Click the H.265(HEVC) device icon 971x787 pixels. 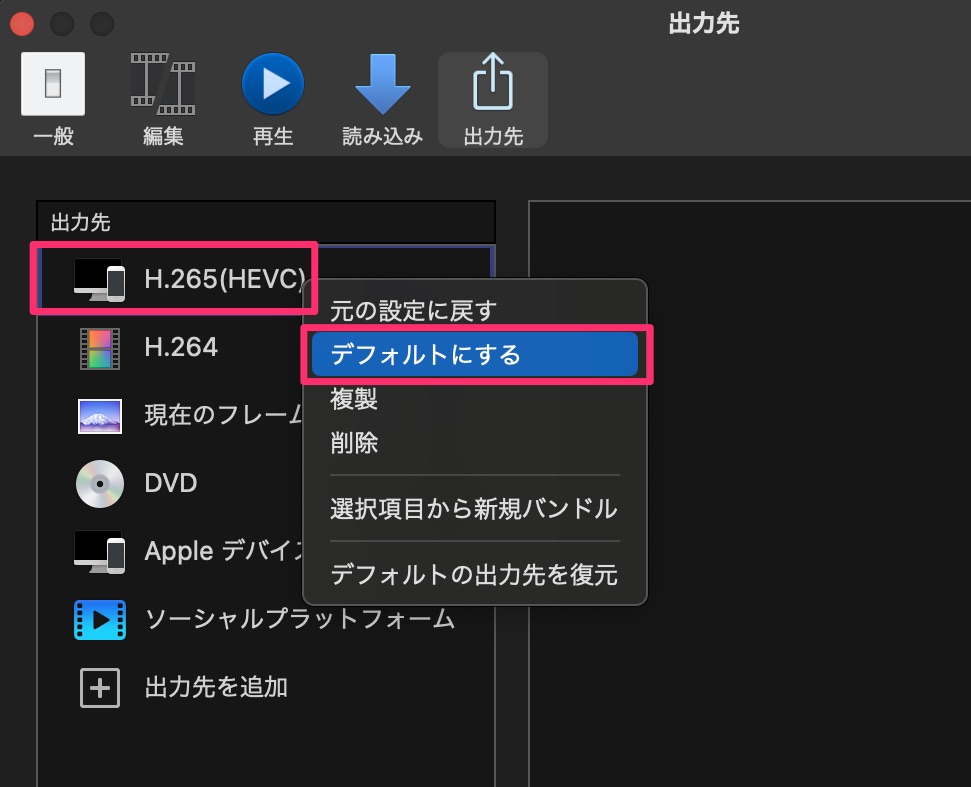[99, 280]
